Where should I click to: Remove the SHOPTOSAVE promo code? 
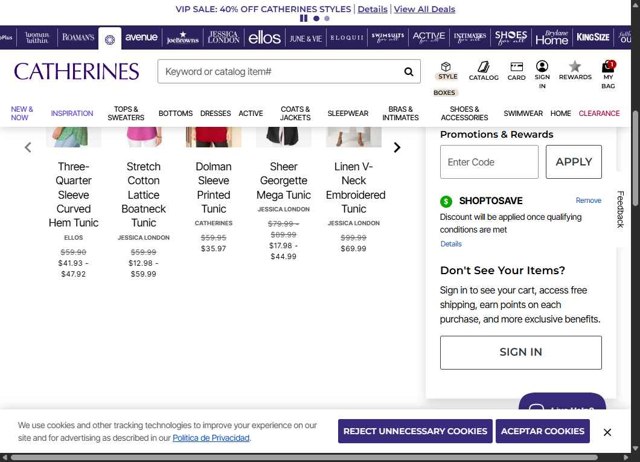pyautogui.click(x=588, y=200)
